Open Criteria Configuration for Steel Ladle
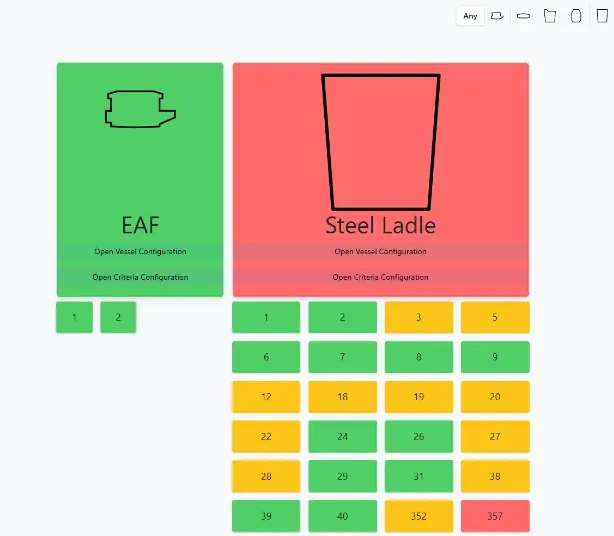The image size is (614, 536). (380, 277)
